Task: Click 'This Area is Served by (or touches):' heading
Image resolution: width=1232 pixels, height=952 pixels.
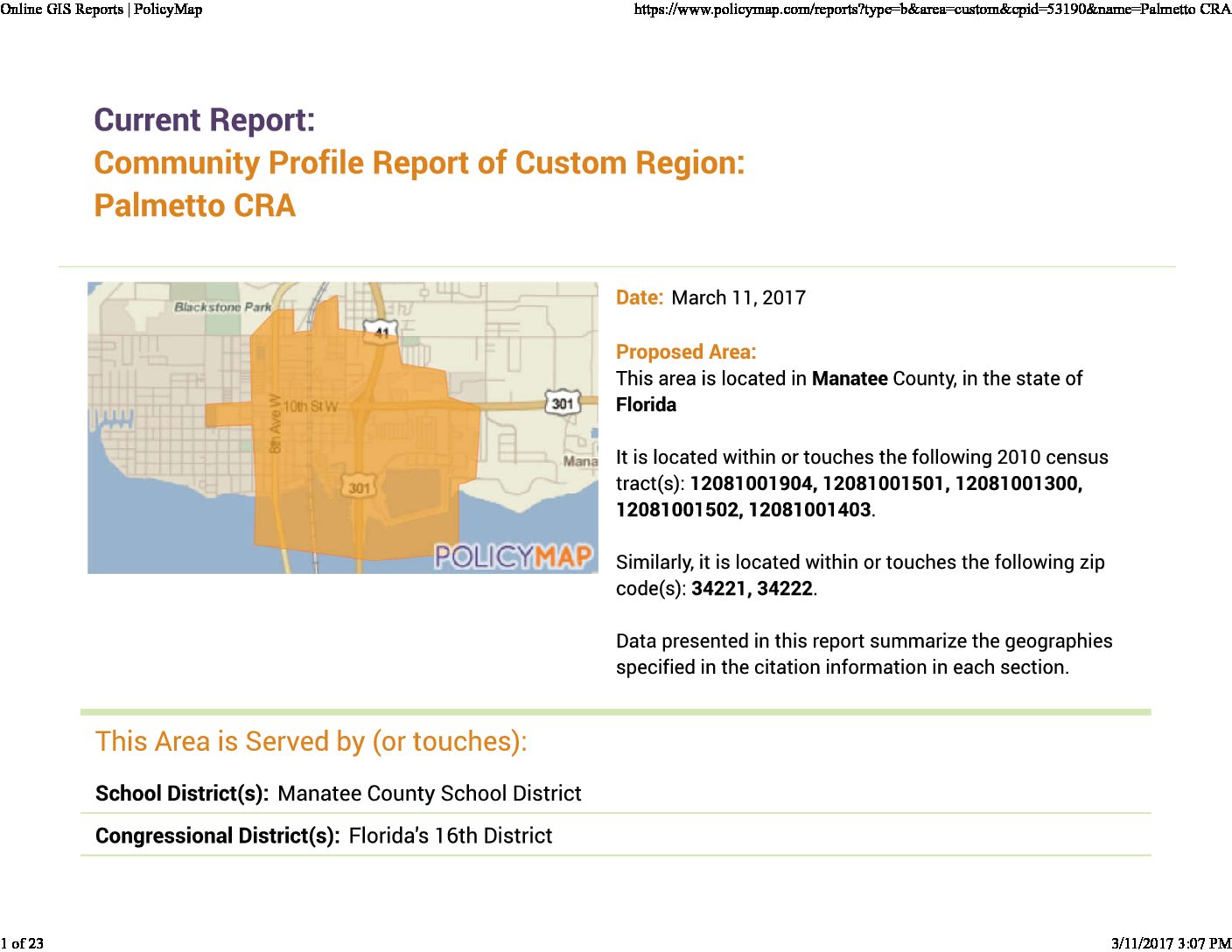Action: [311, 741]
